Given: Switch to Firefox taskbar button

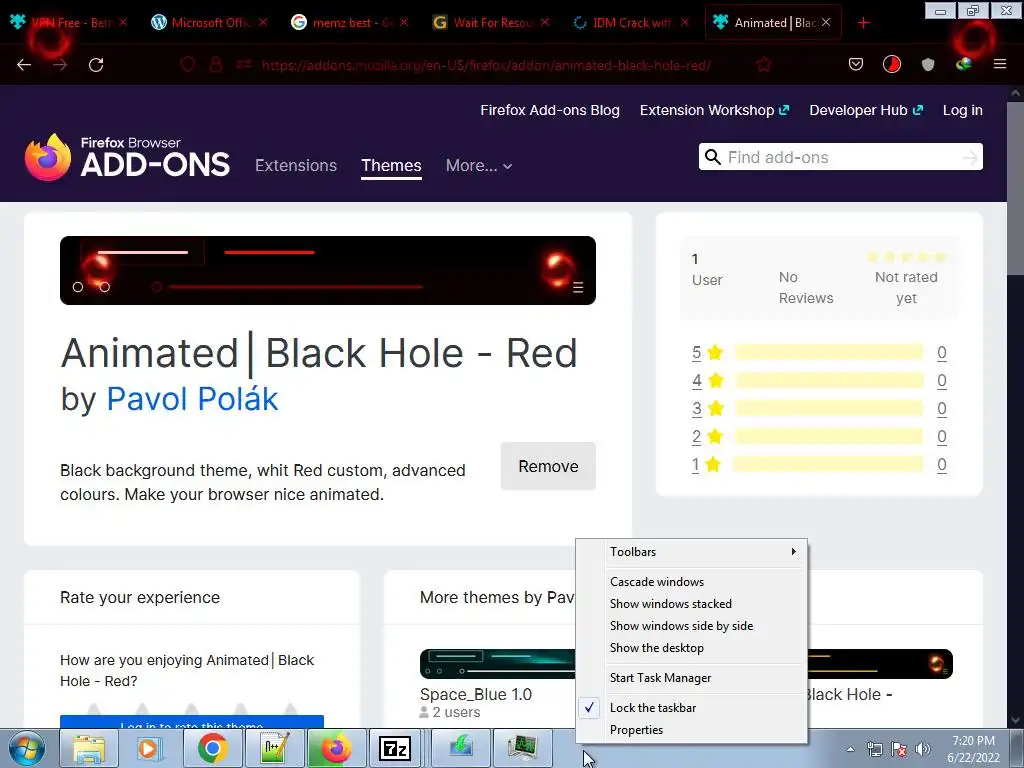Looking at the screenshot, I should [x=336, y=748].
